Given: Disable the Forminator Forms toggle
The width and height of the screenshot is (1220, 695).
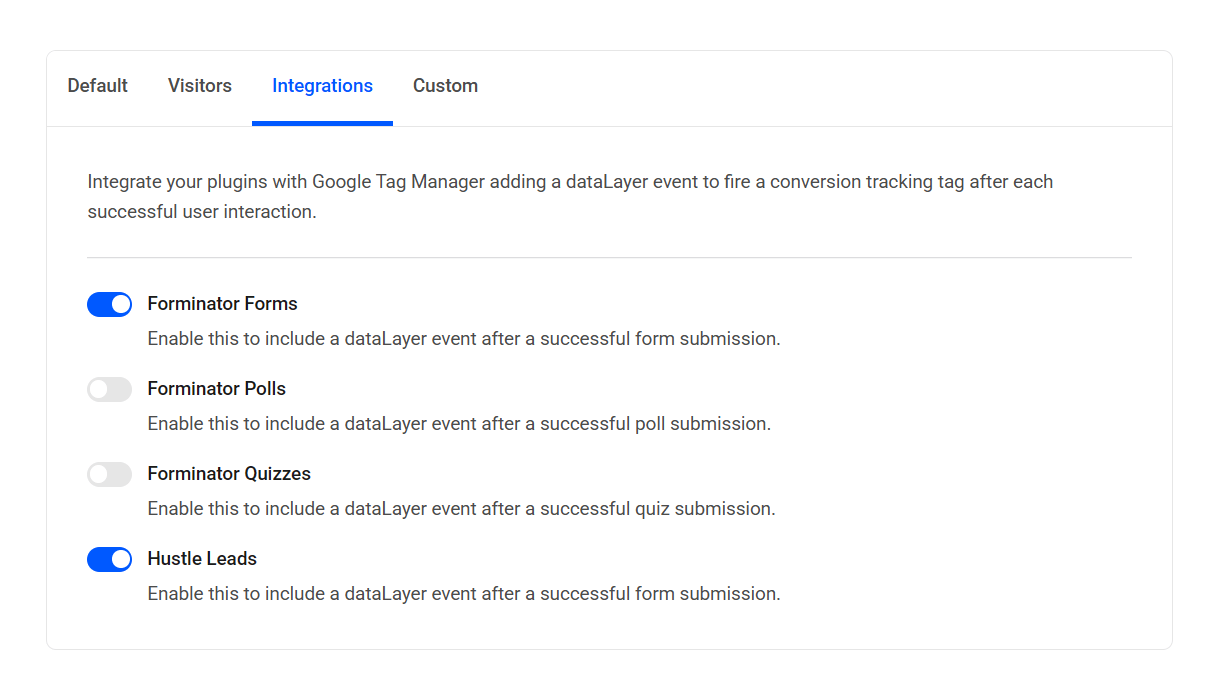Looking at the screenshot, I should coord(110,304).
